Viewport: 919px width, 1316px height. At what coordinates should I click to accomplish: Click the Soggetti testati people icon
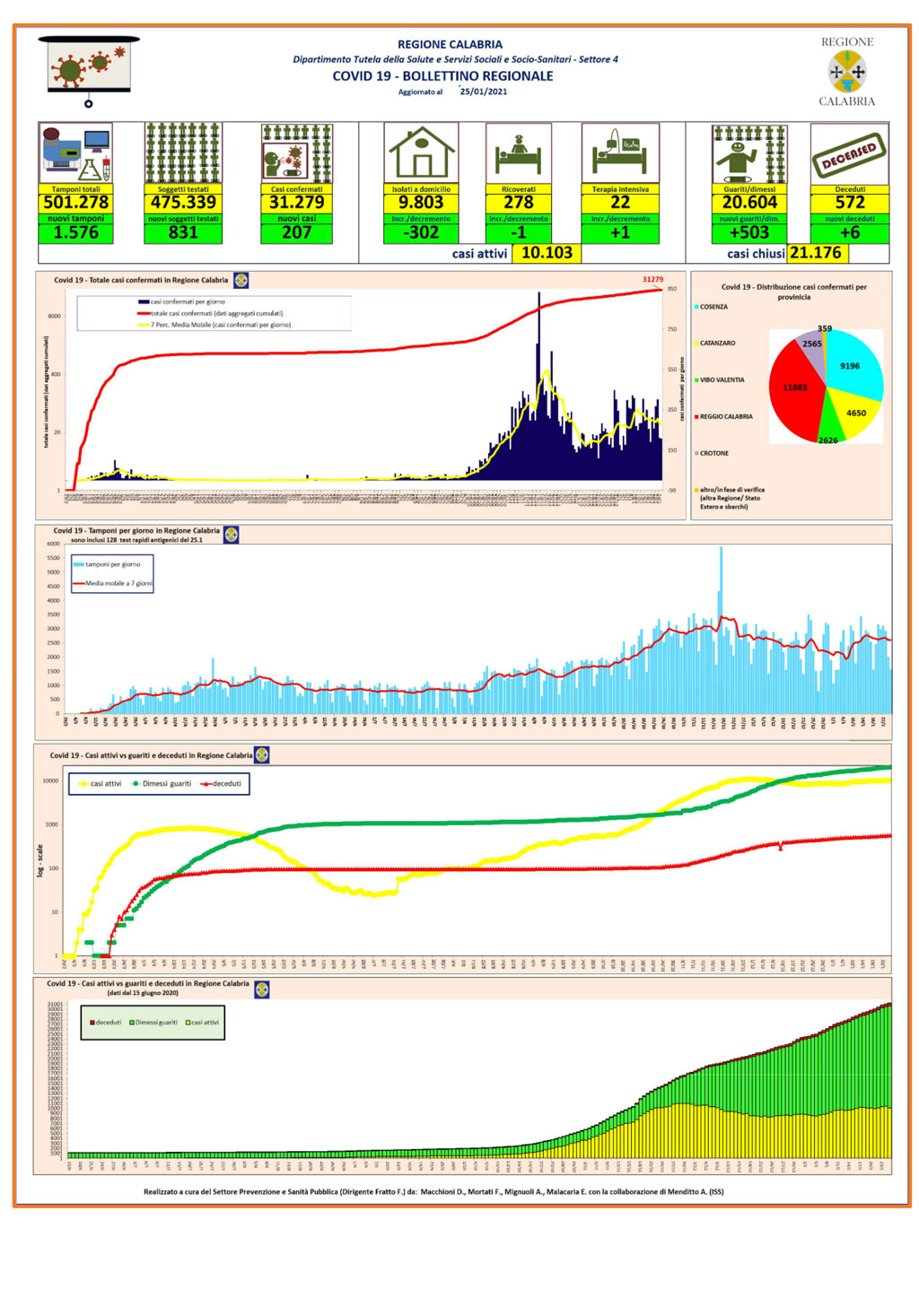[x=183, y=153]
